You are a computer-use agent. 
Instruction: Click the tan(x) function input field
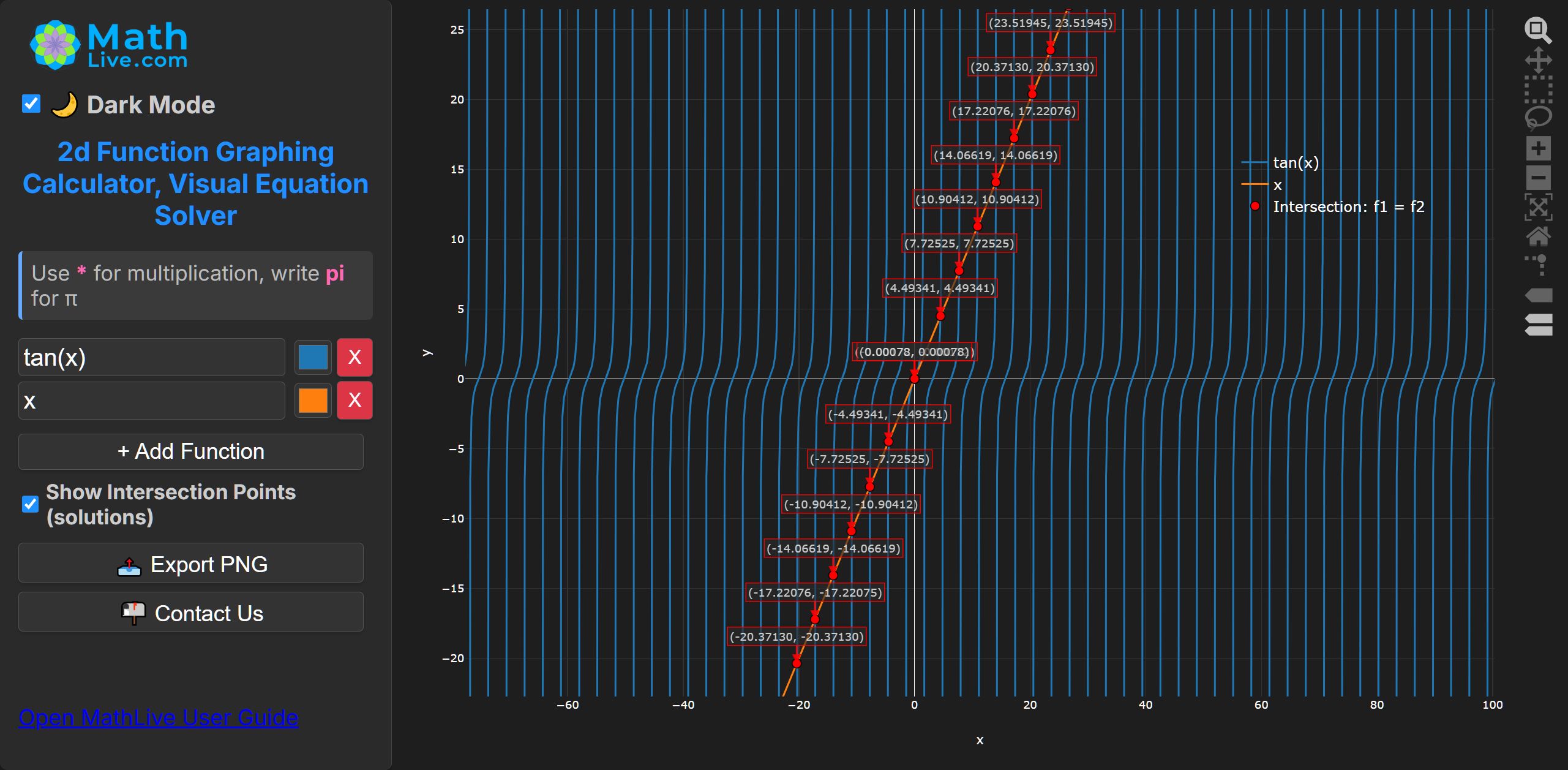click(151, 357)
